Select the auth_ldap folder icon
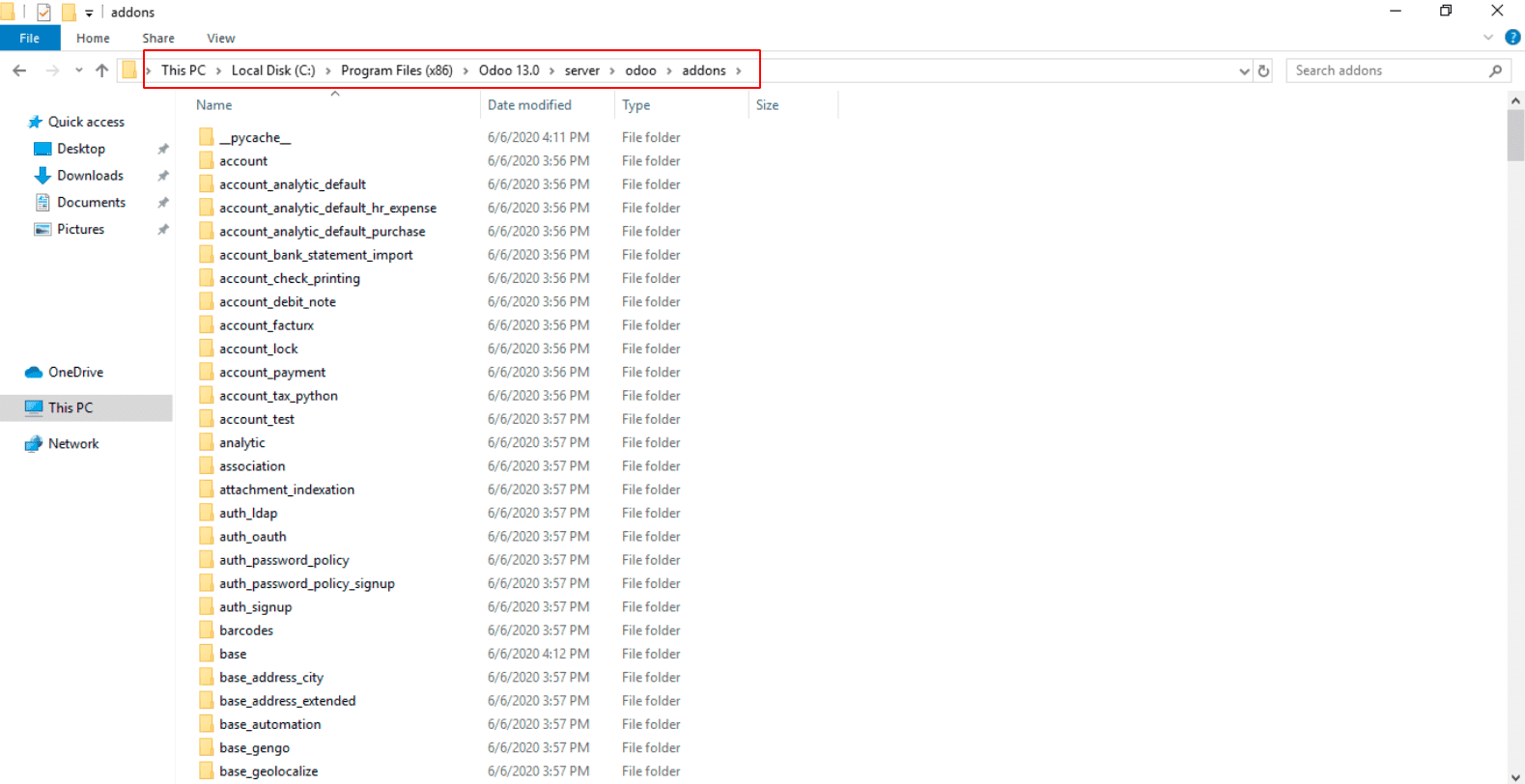This screenshot has height=784, width=1525. (206, 513)
